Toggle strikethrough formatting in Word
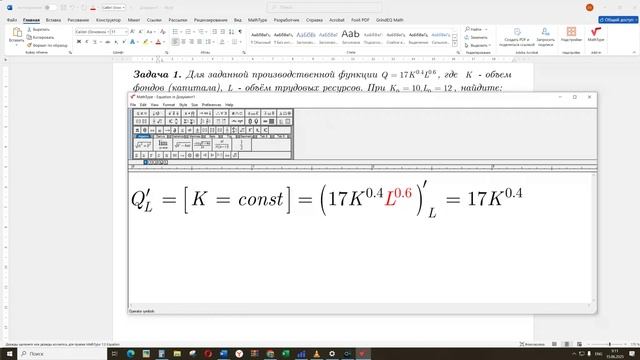Viewport: 640px width, 360px height. [108, 42]
